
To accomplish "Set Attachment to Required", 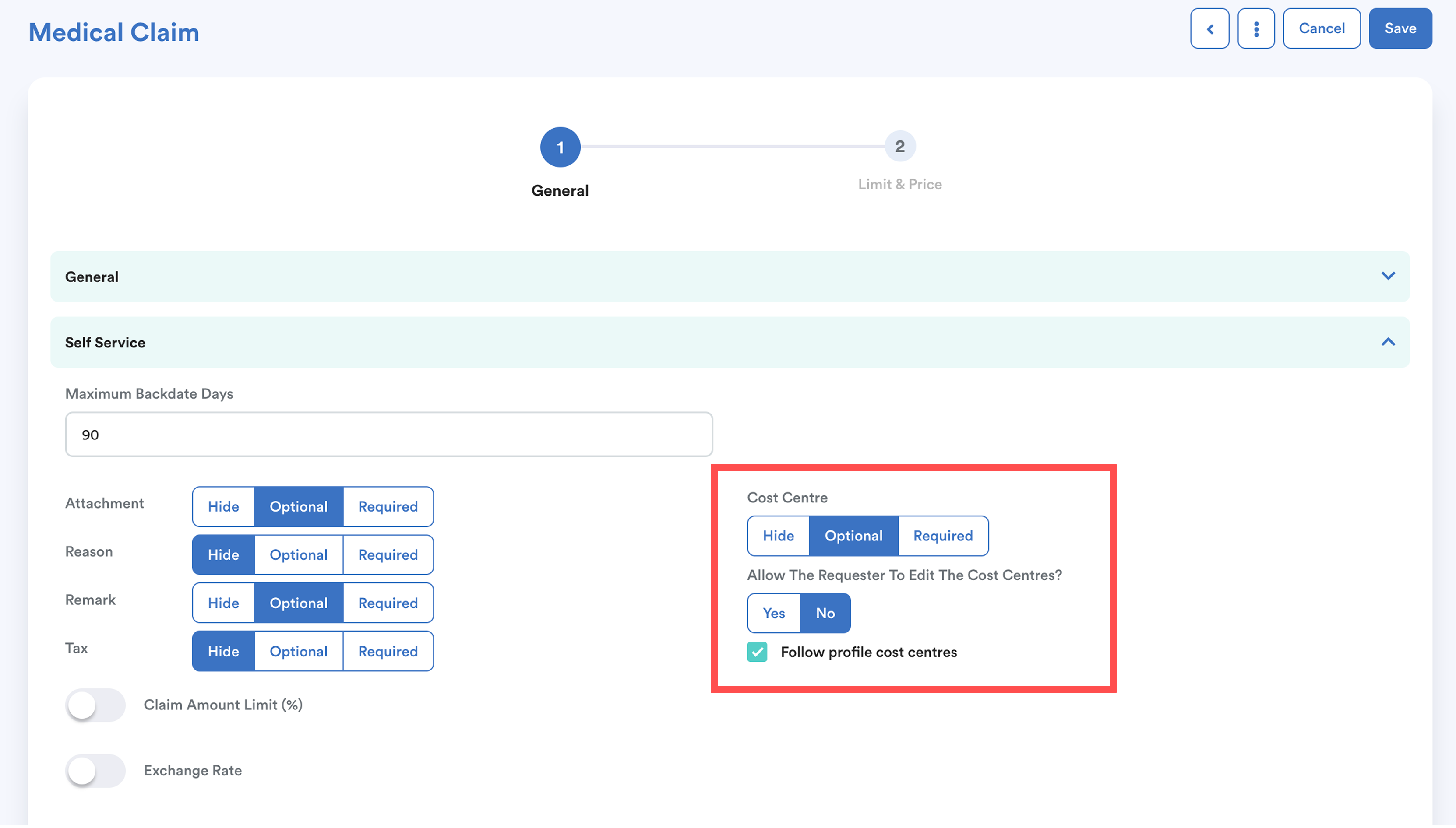I will click(x=388, y=507).
